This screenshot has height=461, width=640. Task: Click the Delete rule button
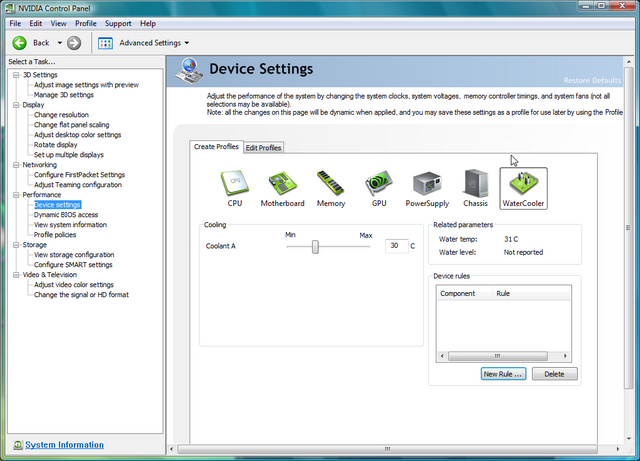(554, 374)
